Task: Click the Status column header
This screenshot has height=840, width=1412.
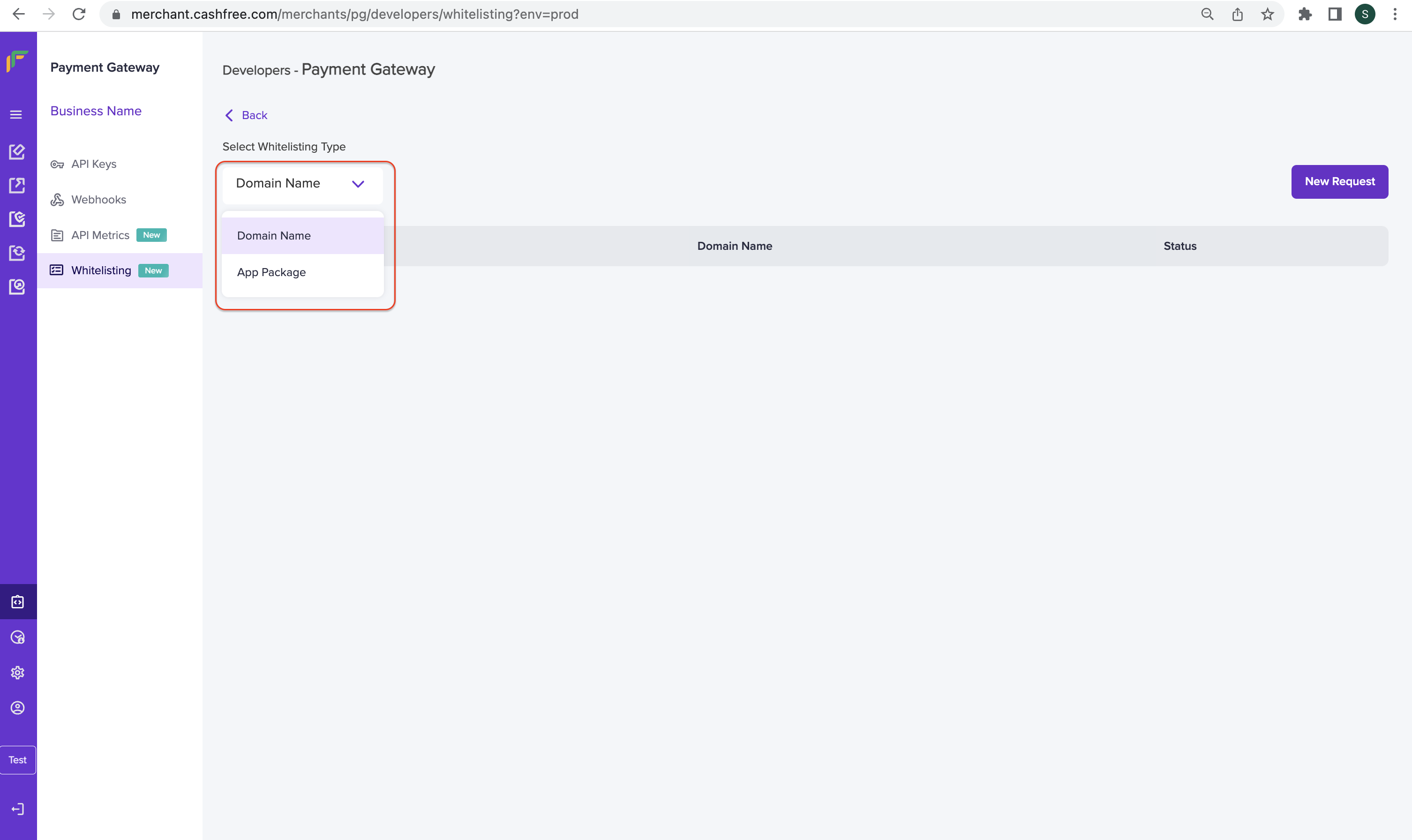Action: pyautogui.click(x=1180, y=246)
